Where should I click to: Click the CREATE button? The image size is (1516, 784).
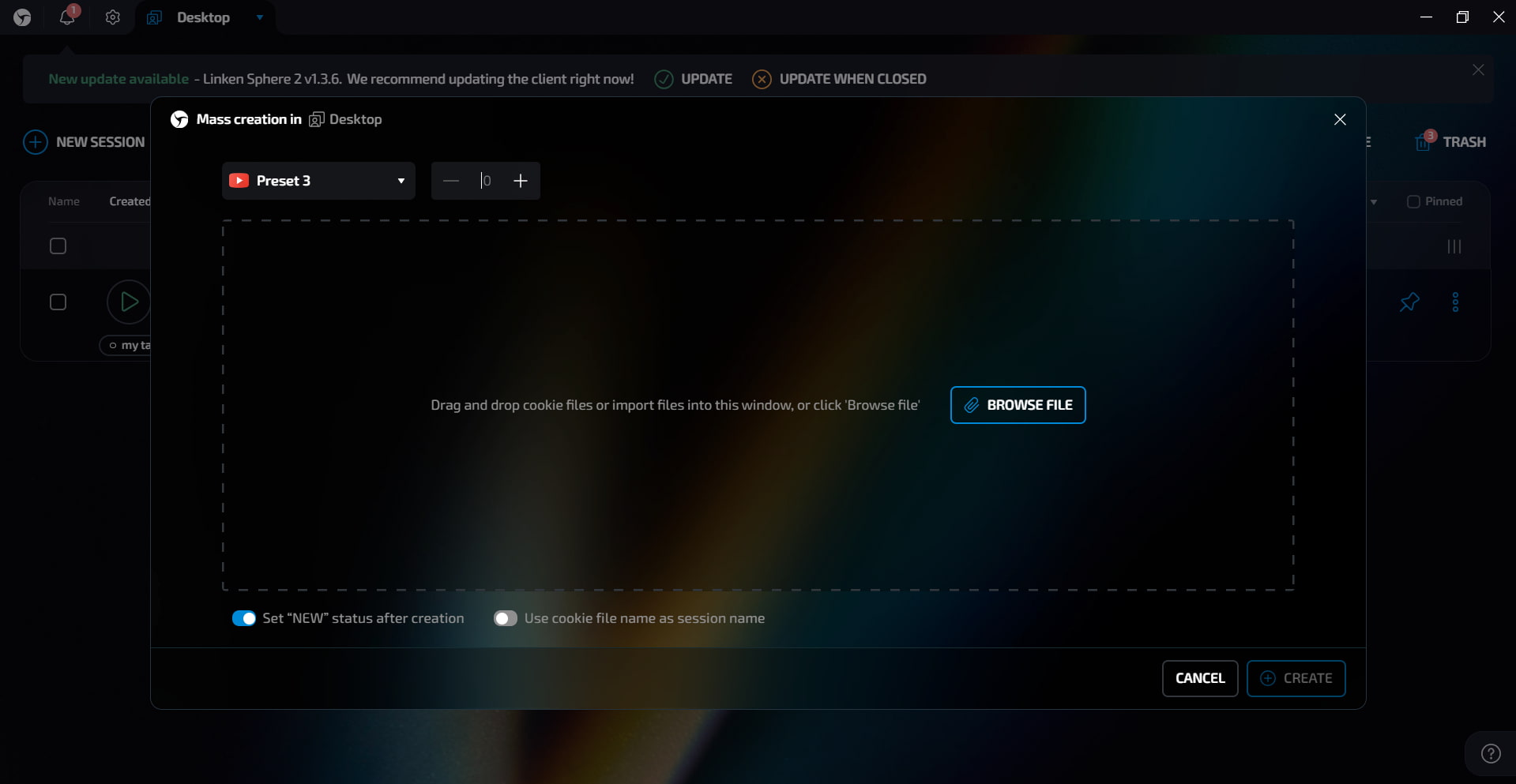pyautogui.click(x=1296, y=678)
